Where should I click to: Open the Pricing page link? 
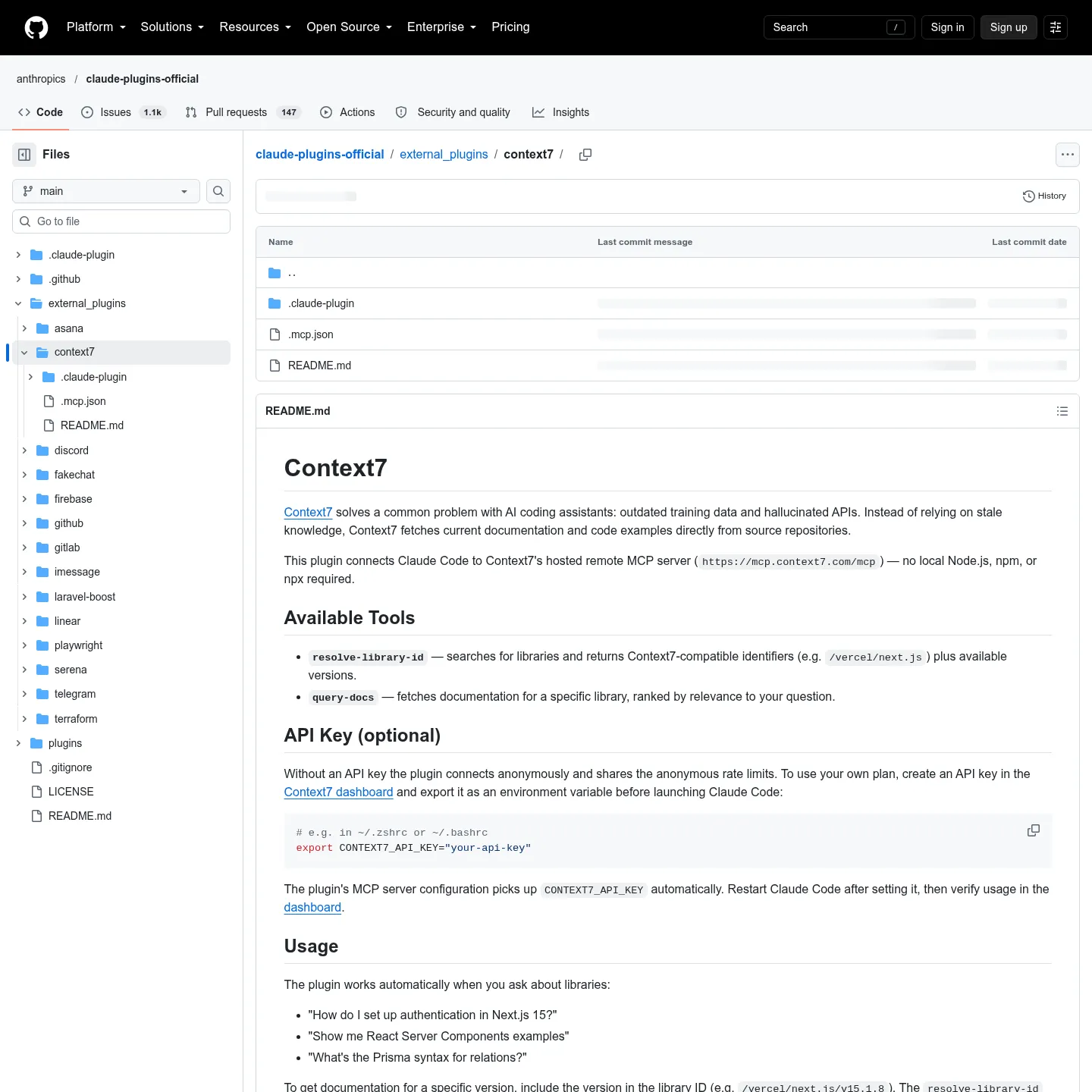pyautogui.click(x=510, y=27)
